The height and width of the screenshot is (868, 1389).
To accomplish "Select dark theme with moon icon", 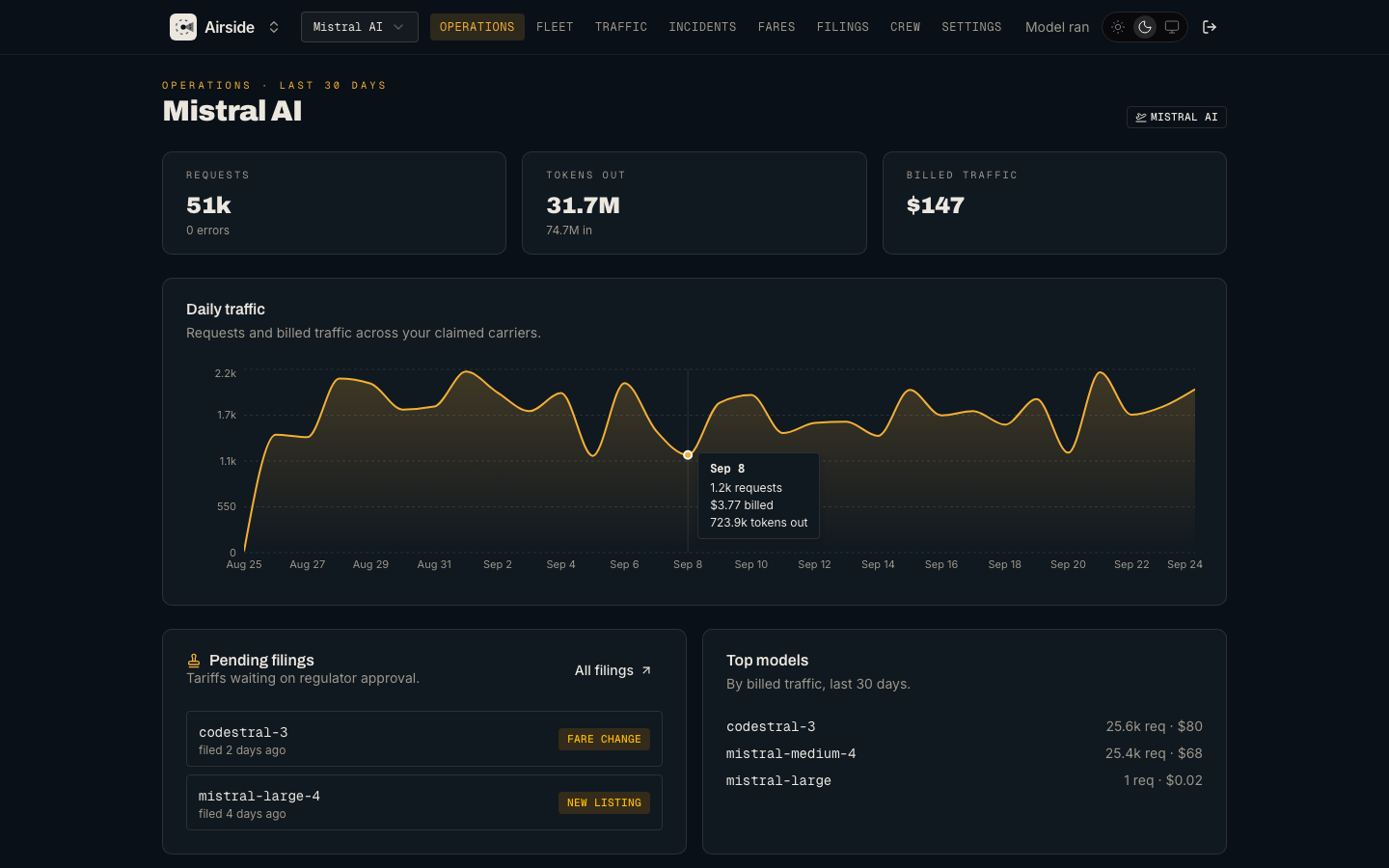I will tap(1145, 27).
